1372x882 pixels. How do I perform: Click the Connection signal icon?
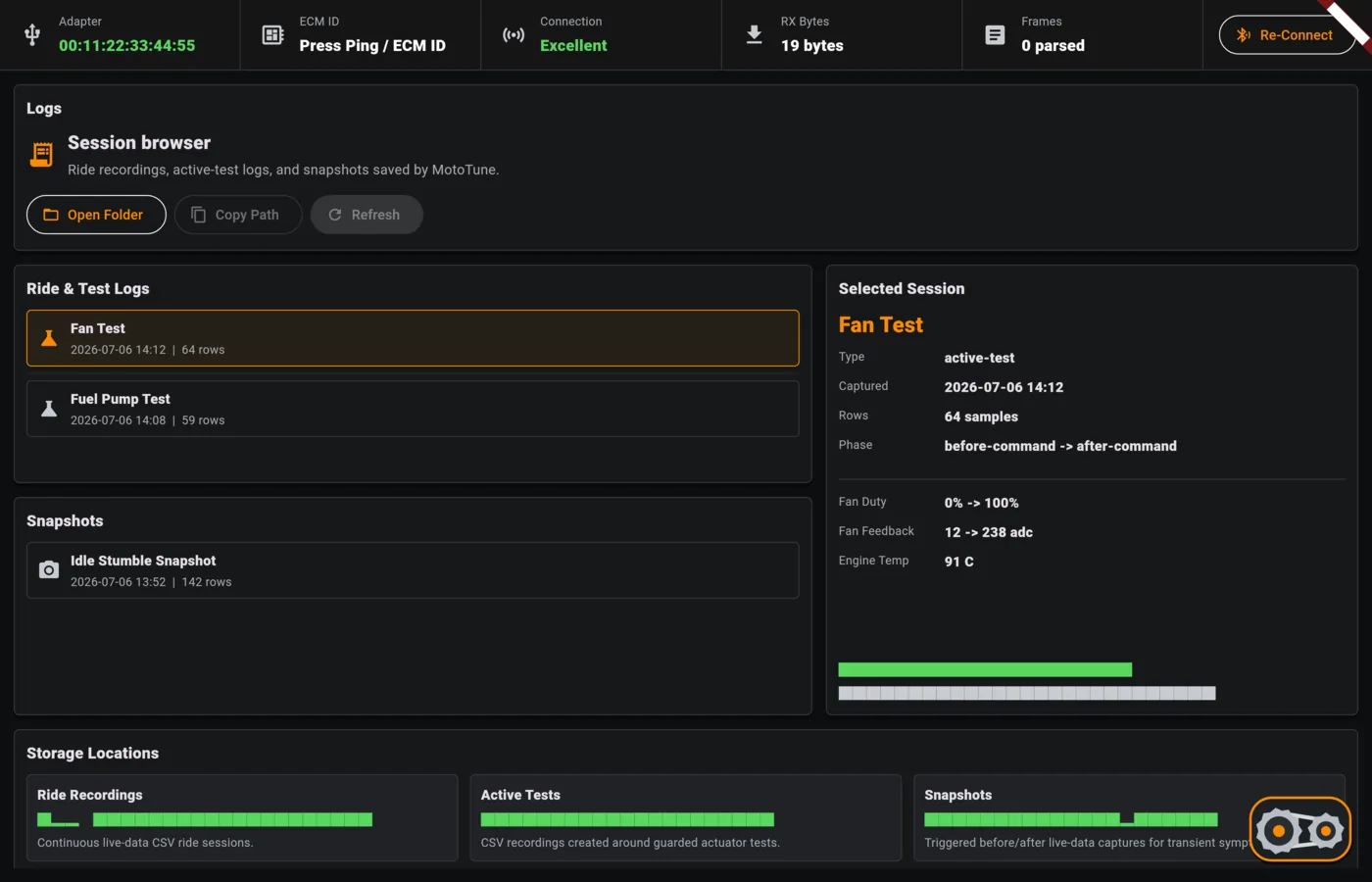click(514, 35)
